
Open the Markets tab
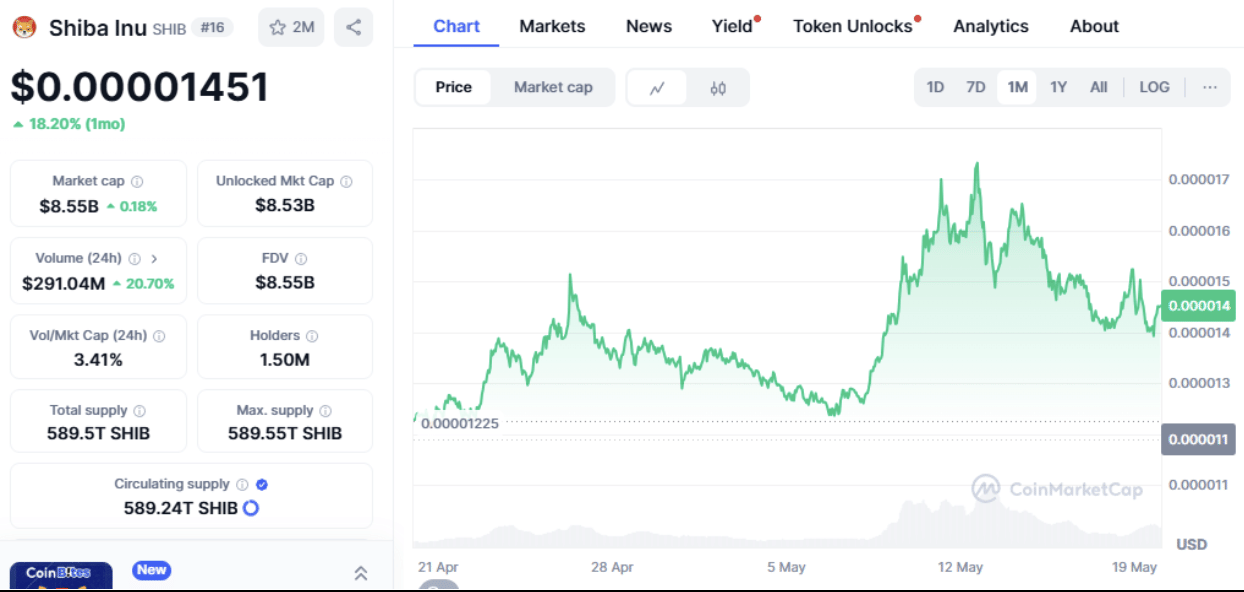pos(552,26)
